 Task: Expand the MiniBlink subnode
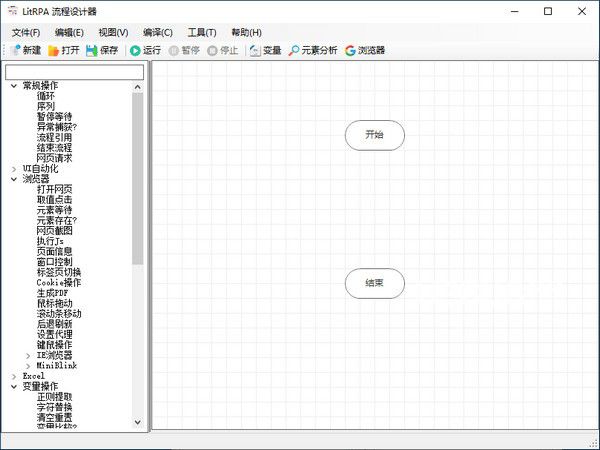click(28, 366)
